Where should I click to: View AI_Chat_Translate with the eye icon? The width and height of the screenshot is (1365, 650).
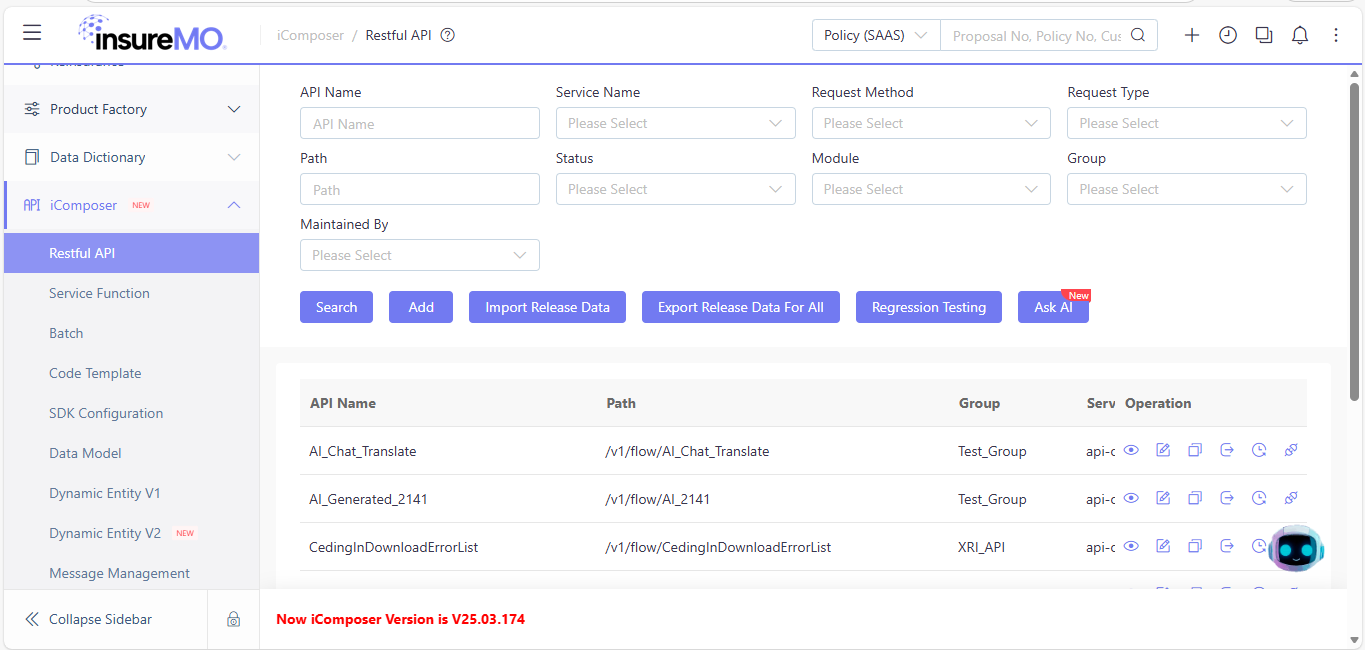pos(1131,450)
